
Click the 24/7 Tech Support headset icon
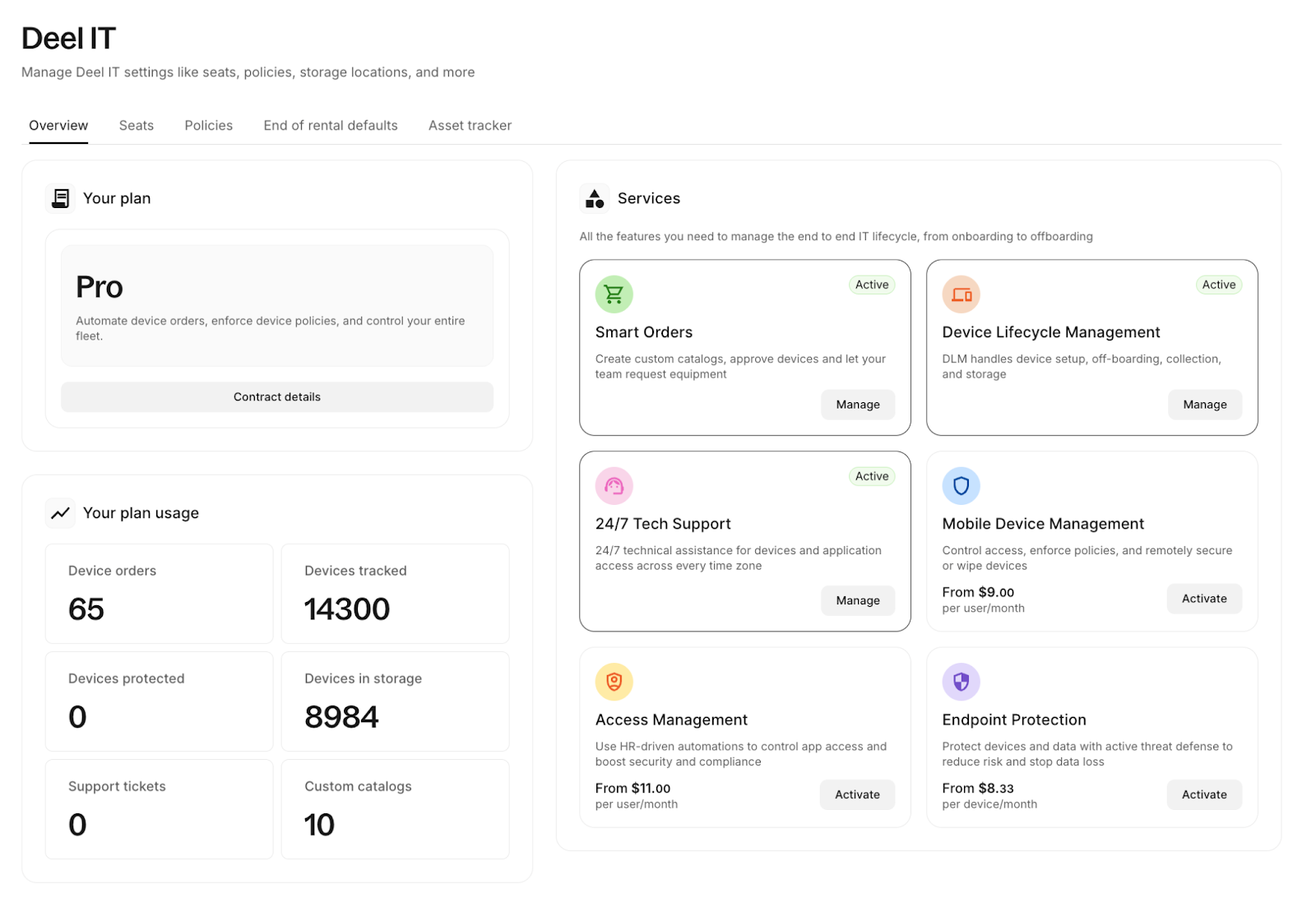614,486
